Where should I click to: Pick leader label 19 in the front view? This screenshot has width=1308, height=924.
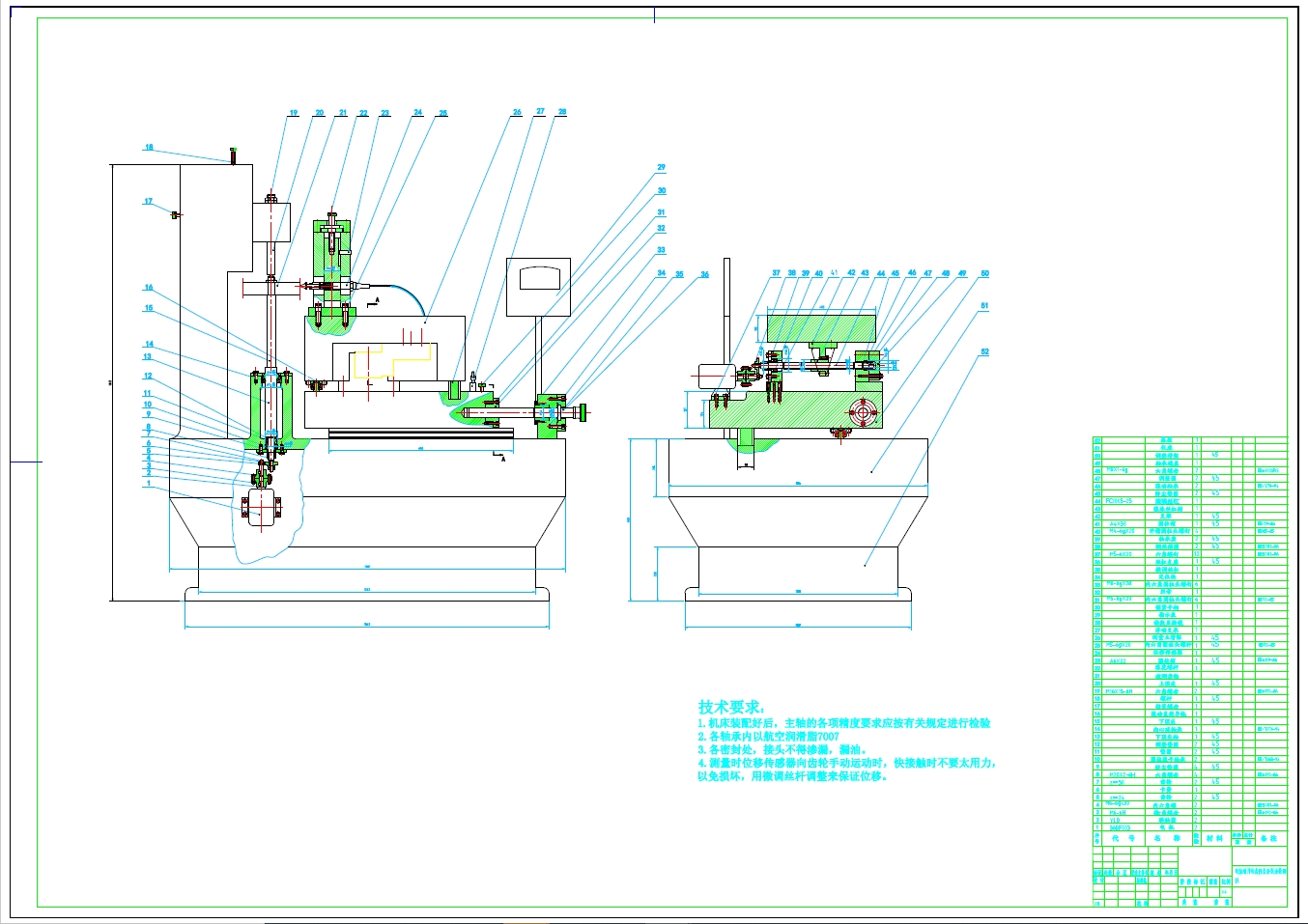click(x=294, y=113)
